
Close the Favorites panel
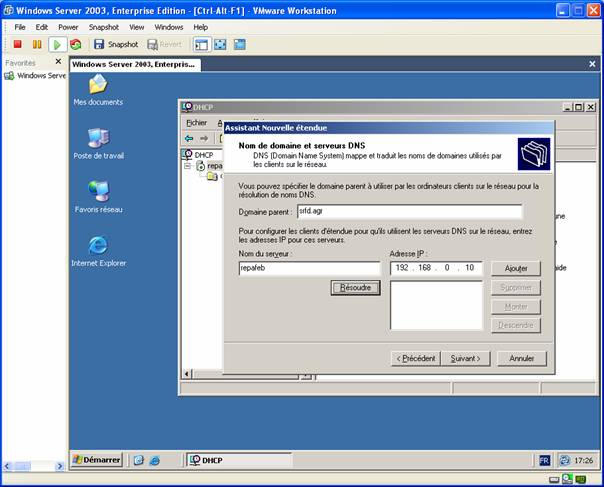coord(58,62)
